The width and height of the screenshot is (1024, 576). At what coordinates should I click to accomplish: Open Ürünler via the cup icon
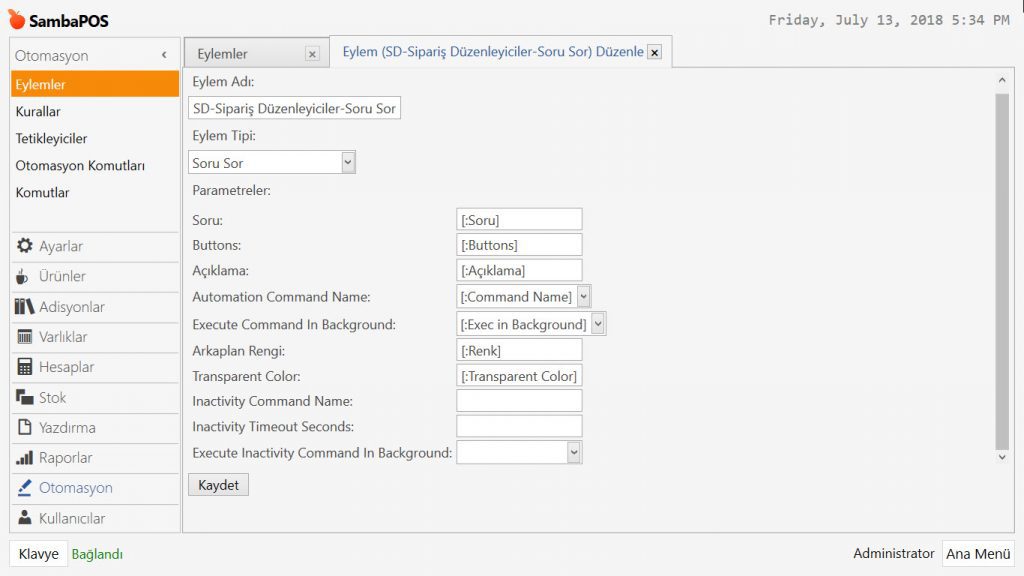[x=23, y=277]
